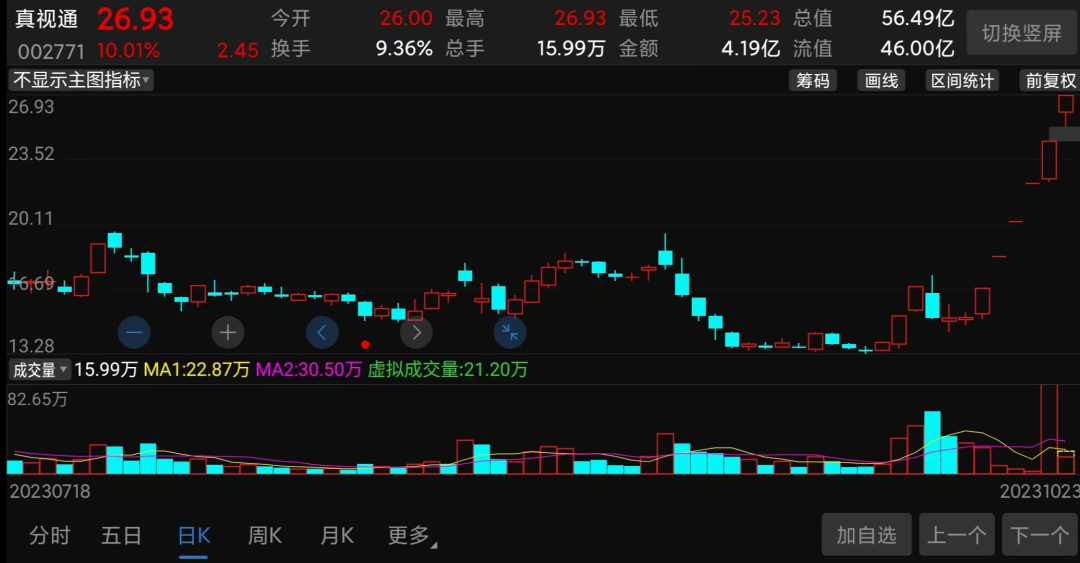Click the 总手 value 15.99万 in header
Image resolution: width=1080 pixels, height=563 pixels.
click(571, 48)
